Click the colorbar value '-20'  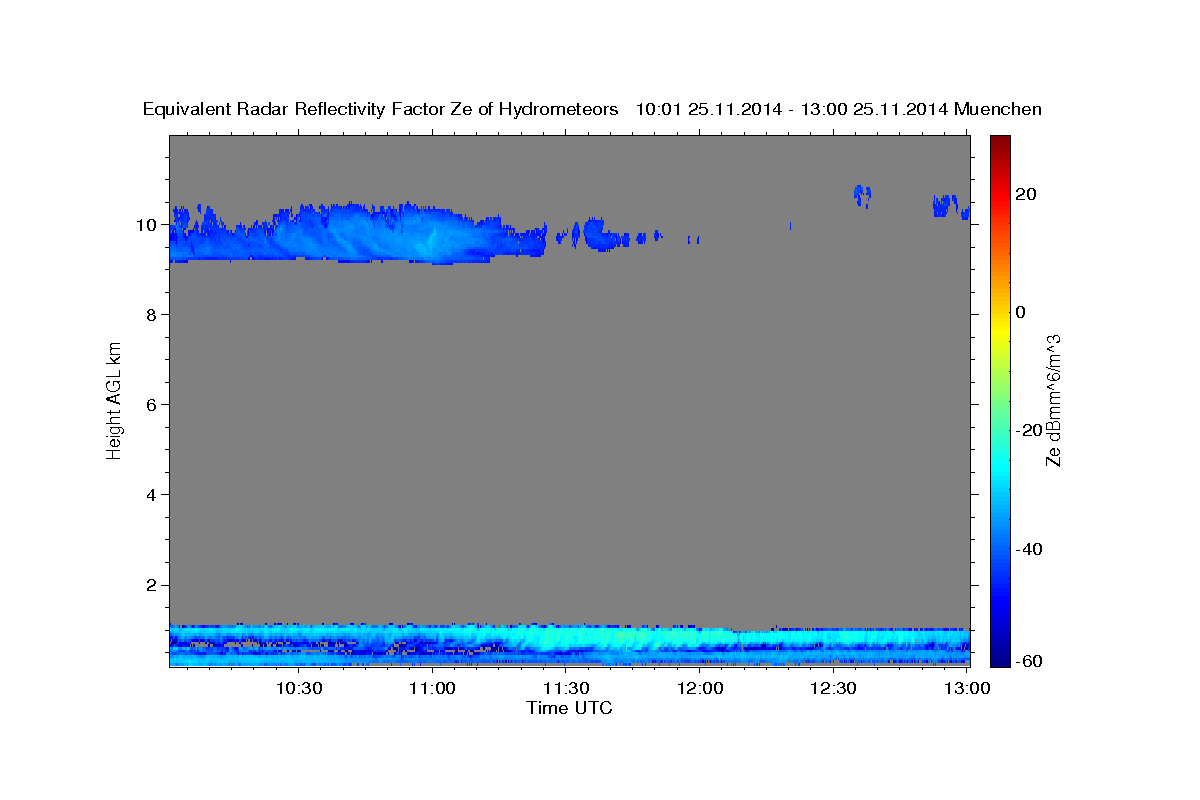1028,430
